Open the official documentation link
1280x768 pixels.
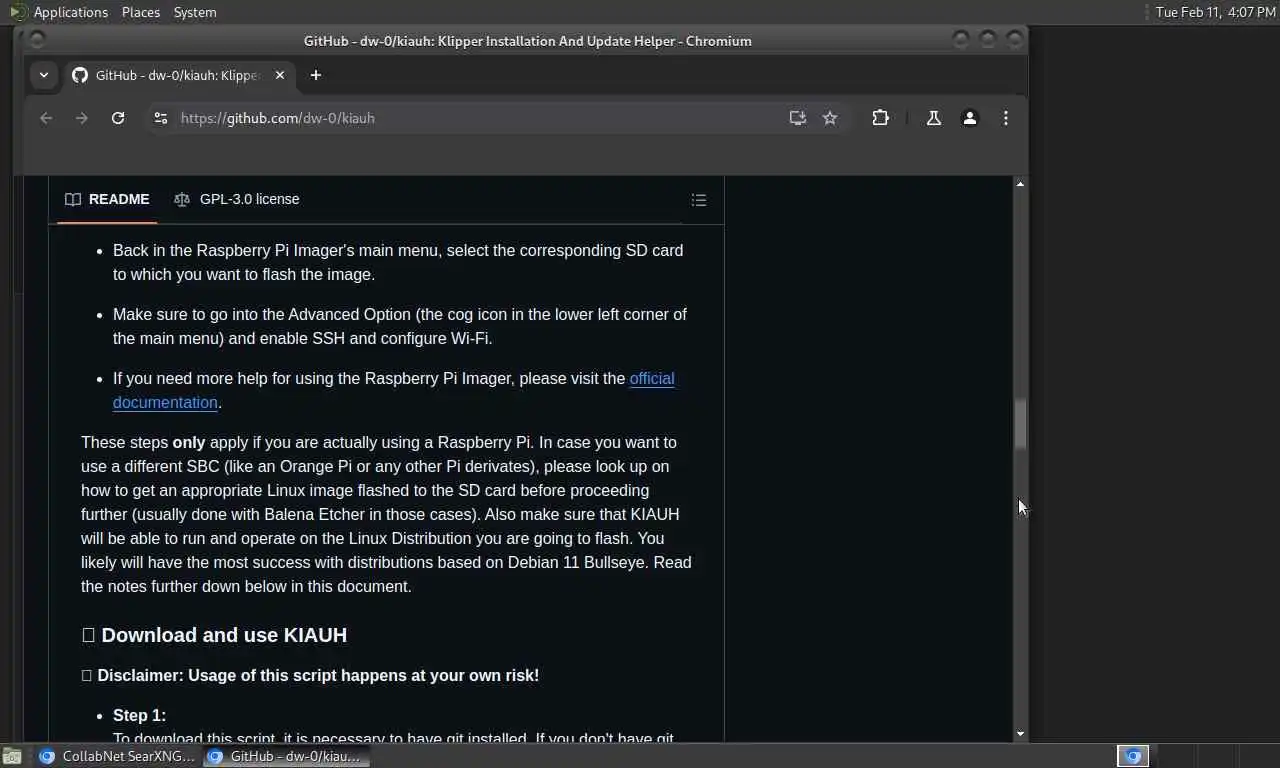tap(394, 390)
